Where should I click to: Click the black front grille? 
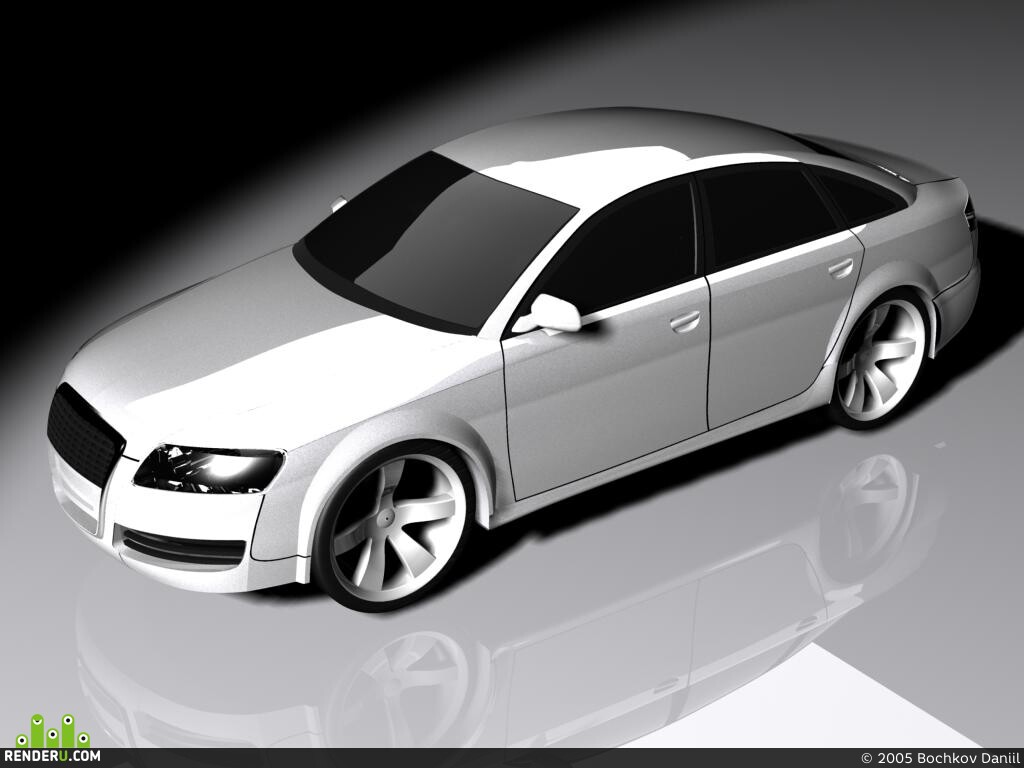pos(84,434)
